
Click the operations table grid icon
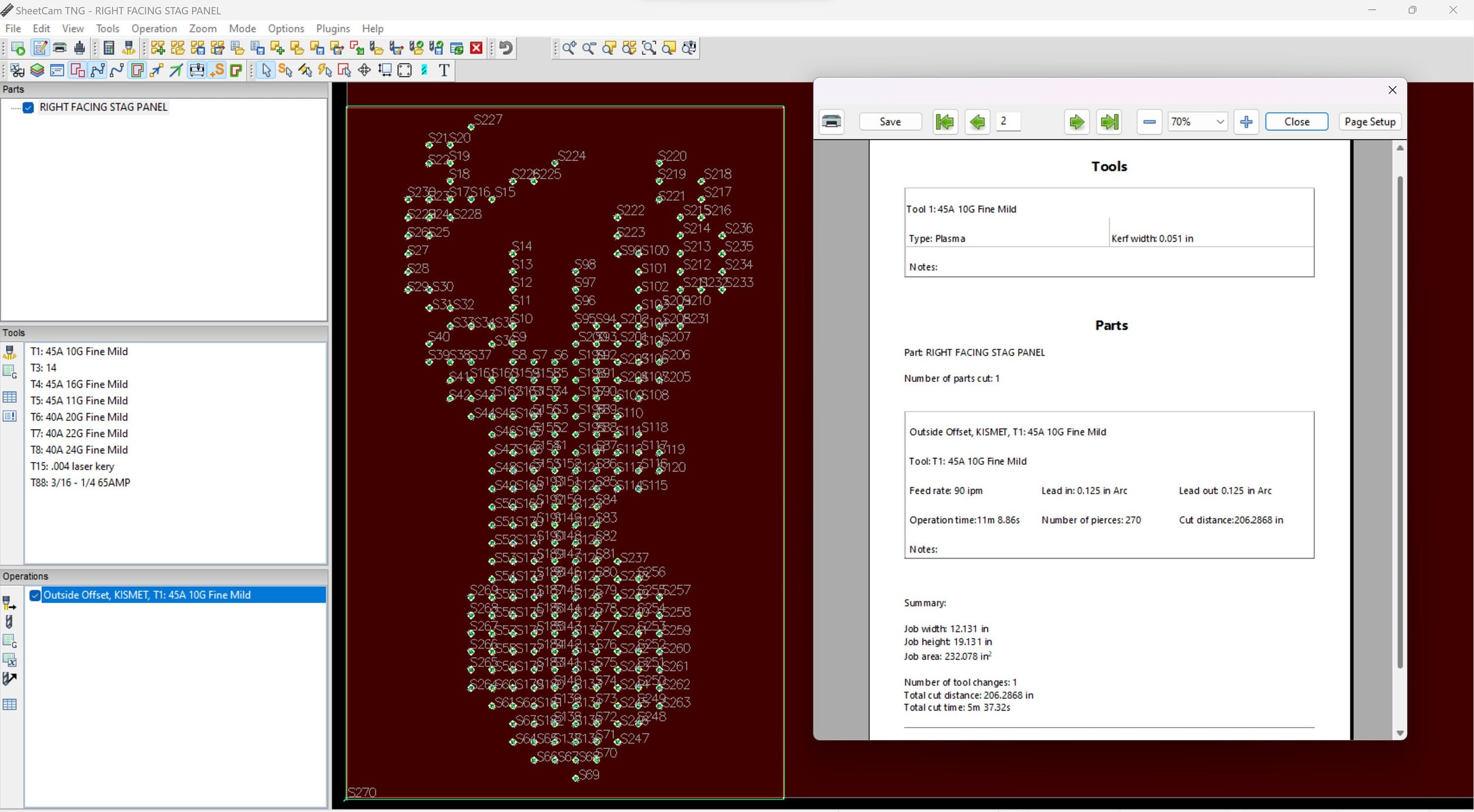[x=10, y=704]
